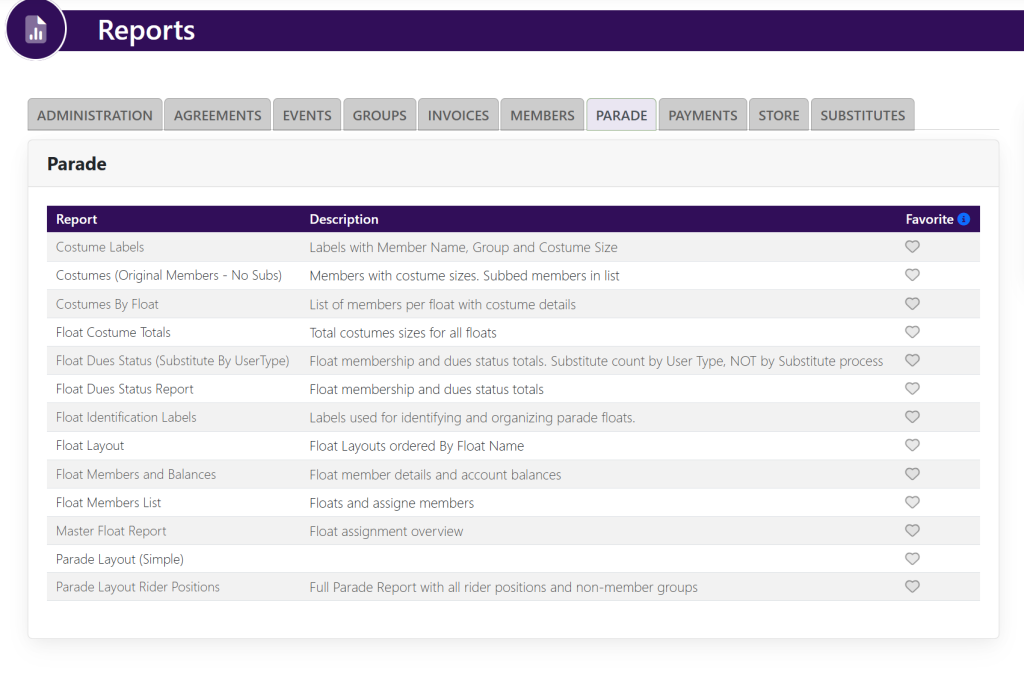The width and height of the screenshot is (1024, 684).
Task: Toggle favorite for Float Members List
Action: pos(912,502)
